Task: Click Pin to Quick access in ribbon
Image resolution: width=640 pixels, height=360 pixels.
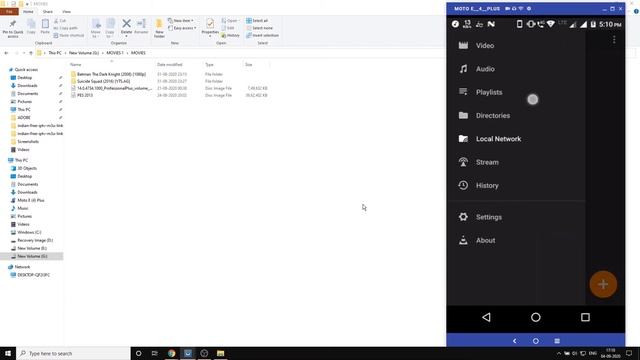Action: tap(13, 28)
